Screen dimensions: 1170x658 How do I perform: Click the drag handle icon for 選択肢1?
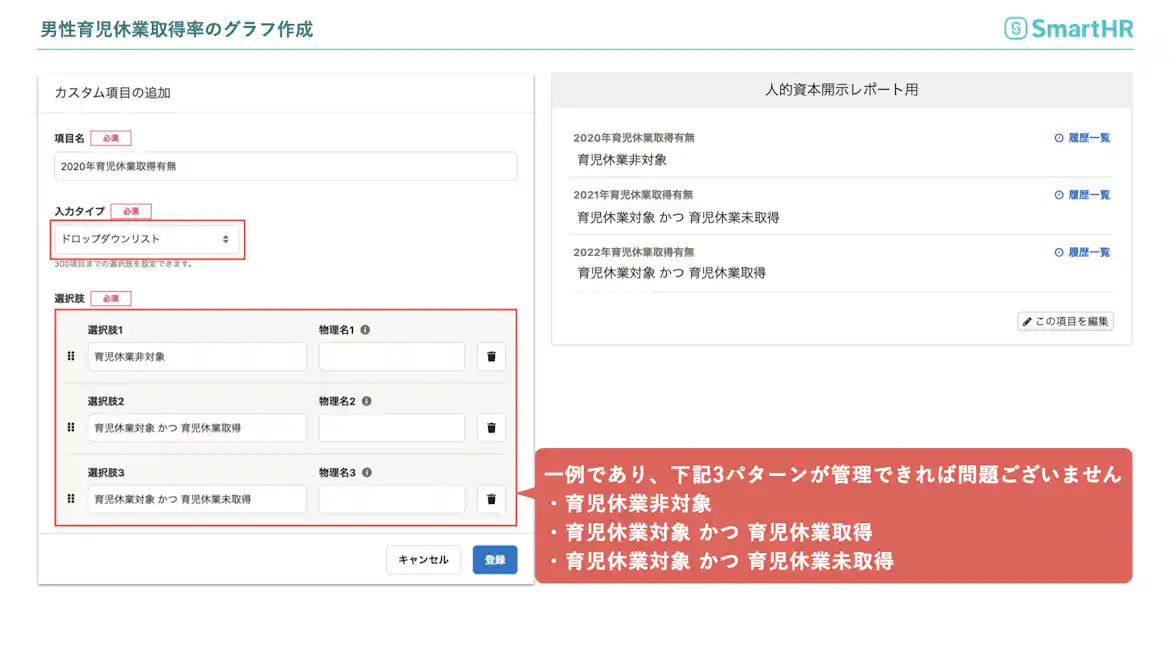coord(70,356)
